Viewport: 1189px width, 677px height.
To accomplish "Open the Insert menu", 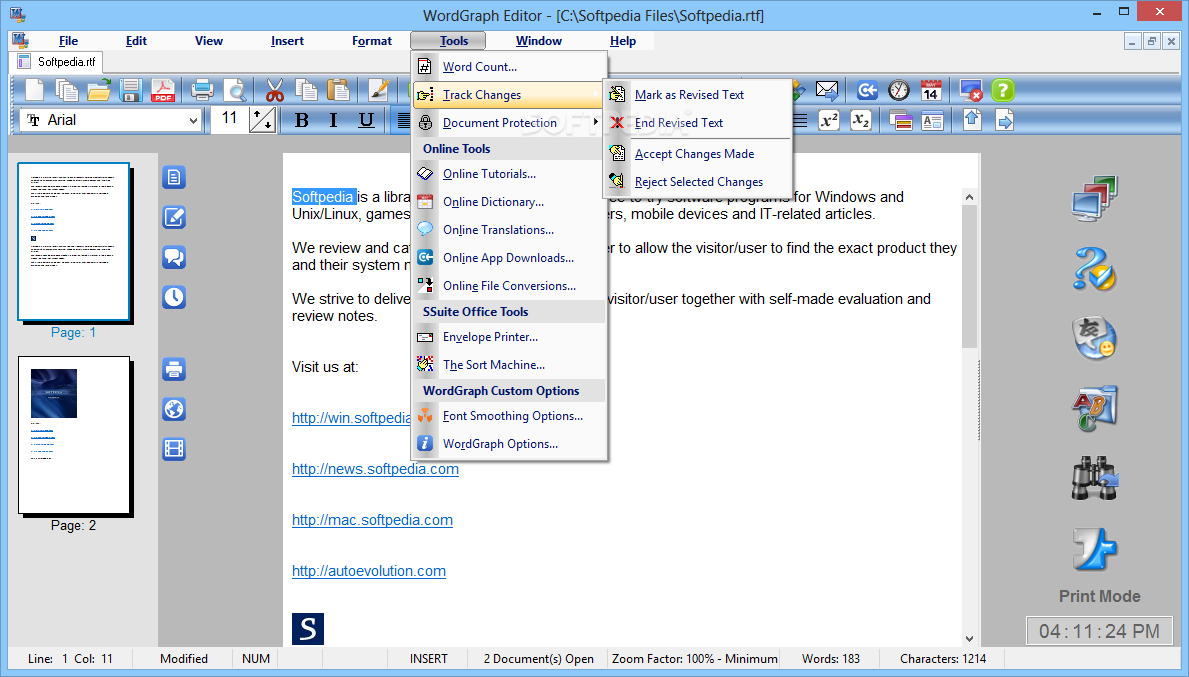I will coord(287,41).
